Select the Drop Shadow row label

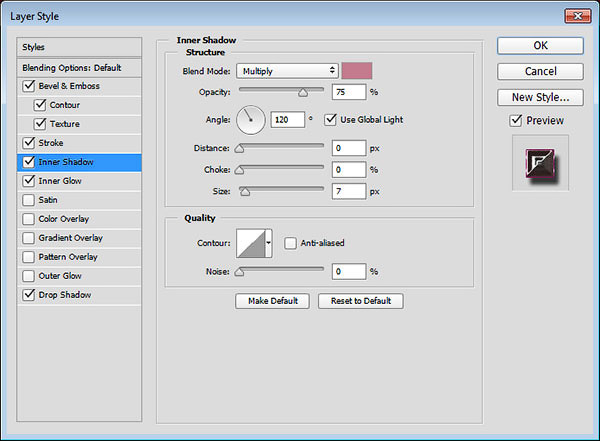click(65, 295)
